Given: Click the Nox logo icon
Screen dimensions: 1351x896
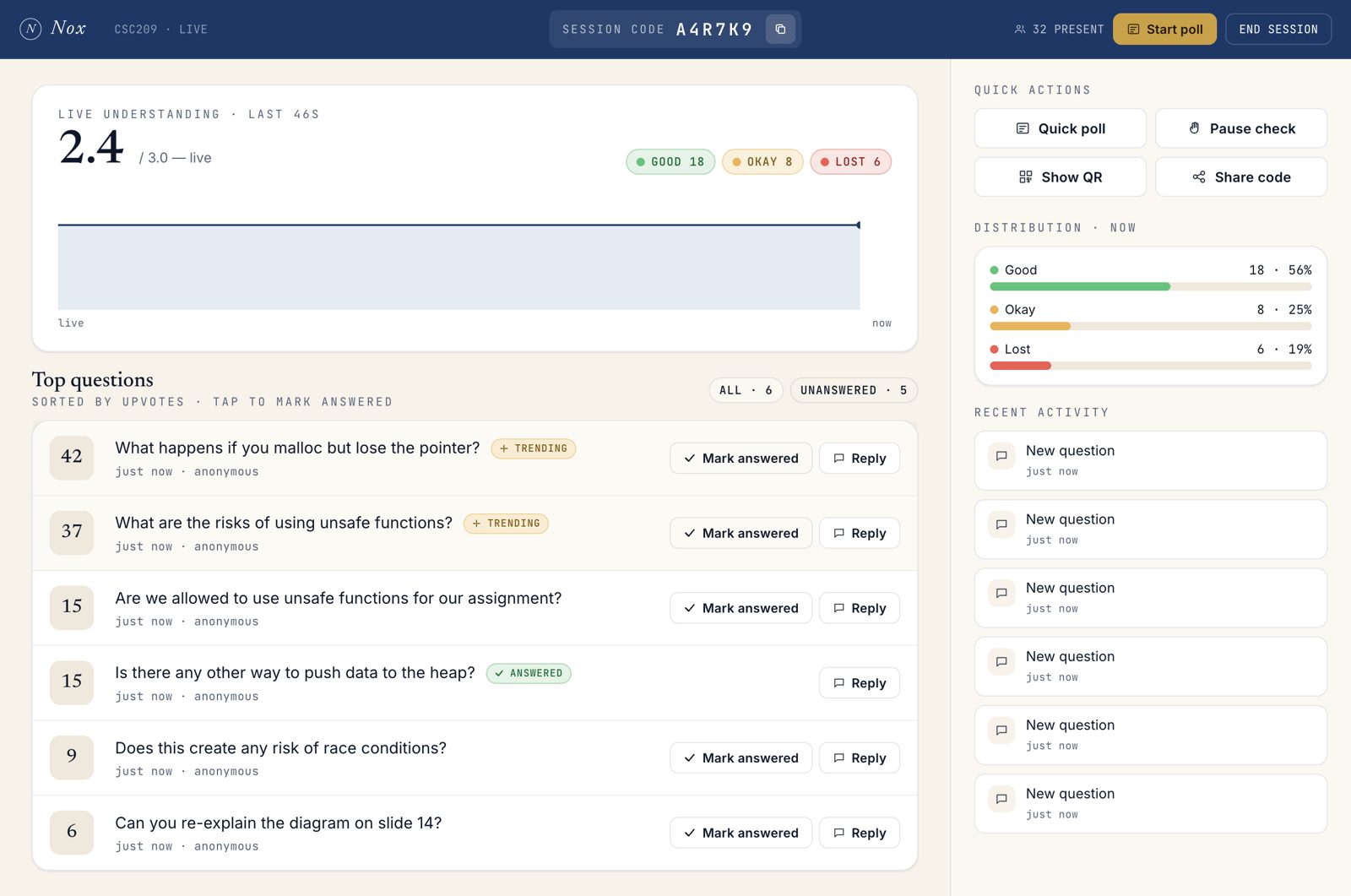Looking at the screenshot, I should coord(30,29).
